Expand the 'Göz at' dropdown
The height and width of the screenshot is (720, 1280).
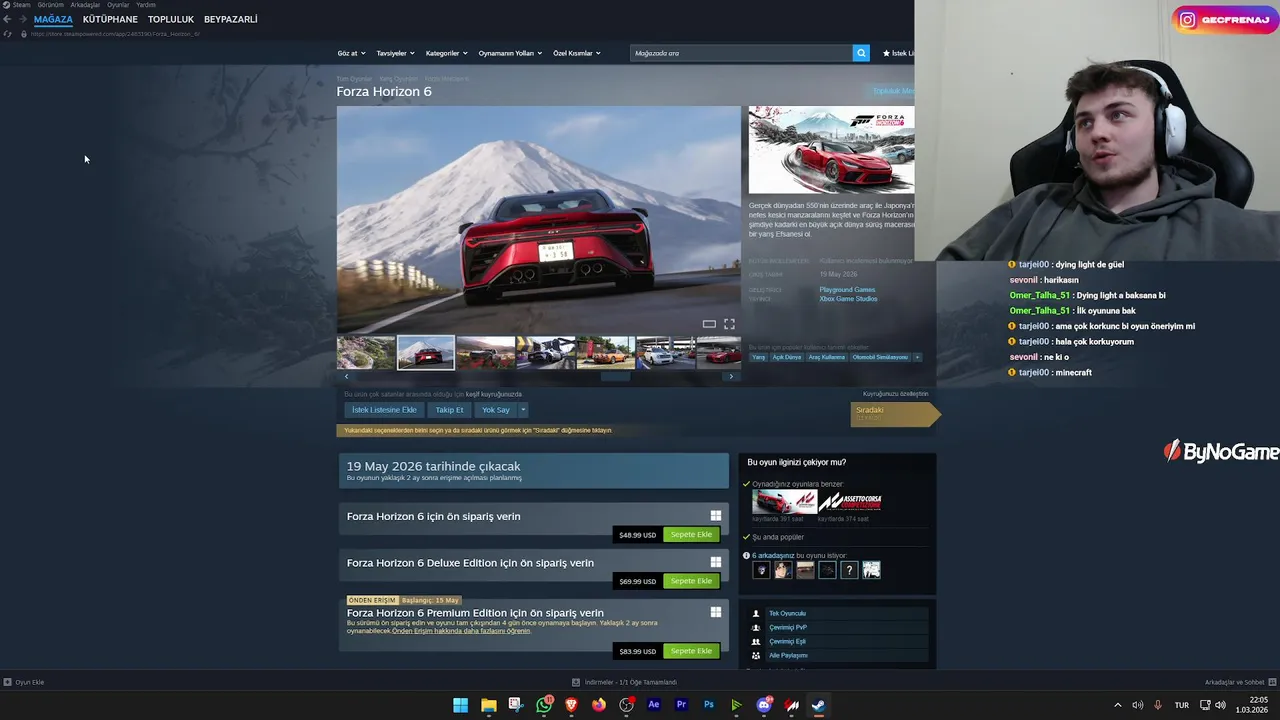pos(352,53)
